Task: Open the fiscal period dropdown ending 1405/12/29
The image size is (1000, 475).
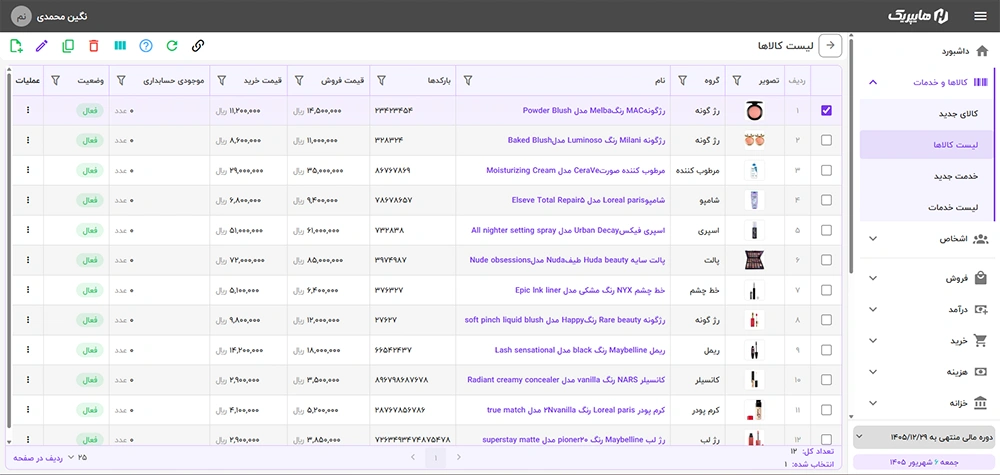Action: pyautogui.click(x=923, y=437)
